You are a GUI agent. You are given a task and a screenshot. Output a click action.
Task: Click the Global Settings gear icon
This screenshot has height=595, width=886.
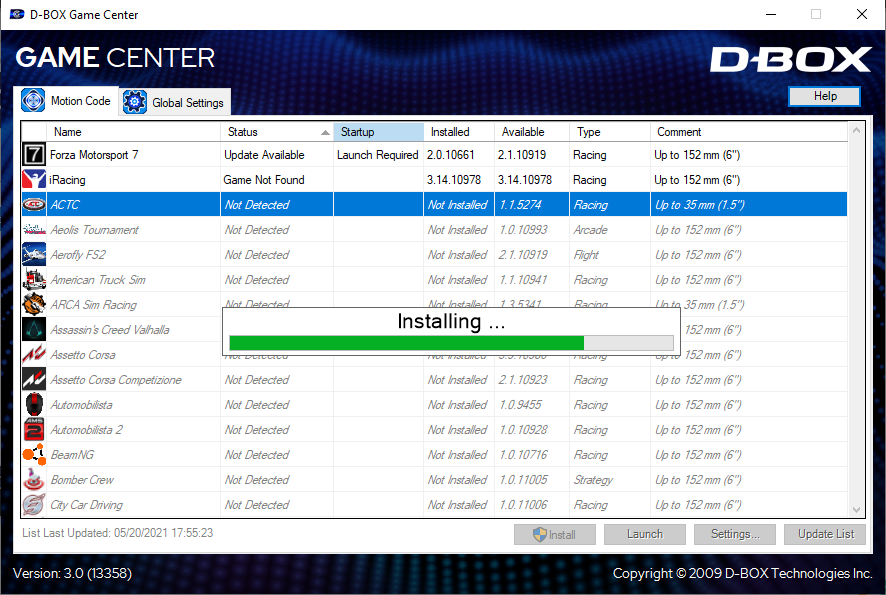tap(134, 102)
